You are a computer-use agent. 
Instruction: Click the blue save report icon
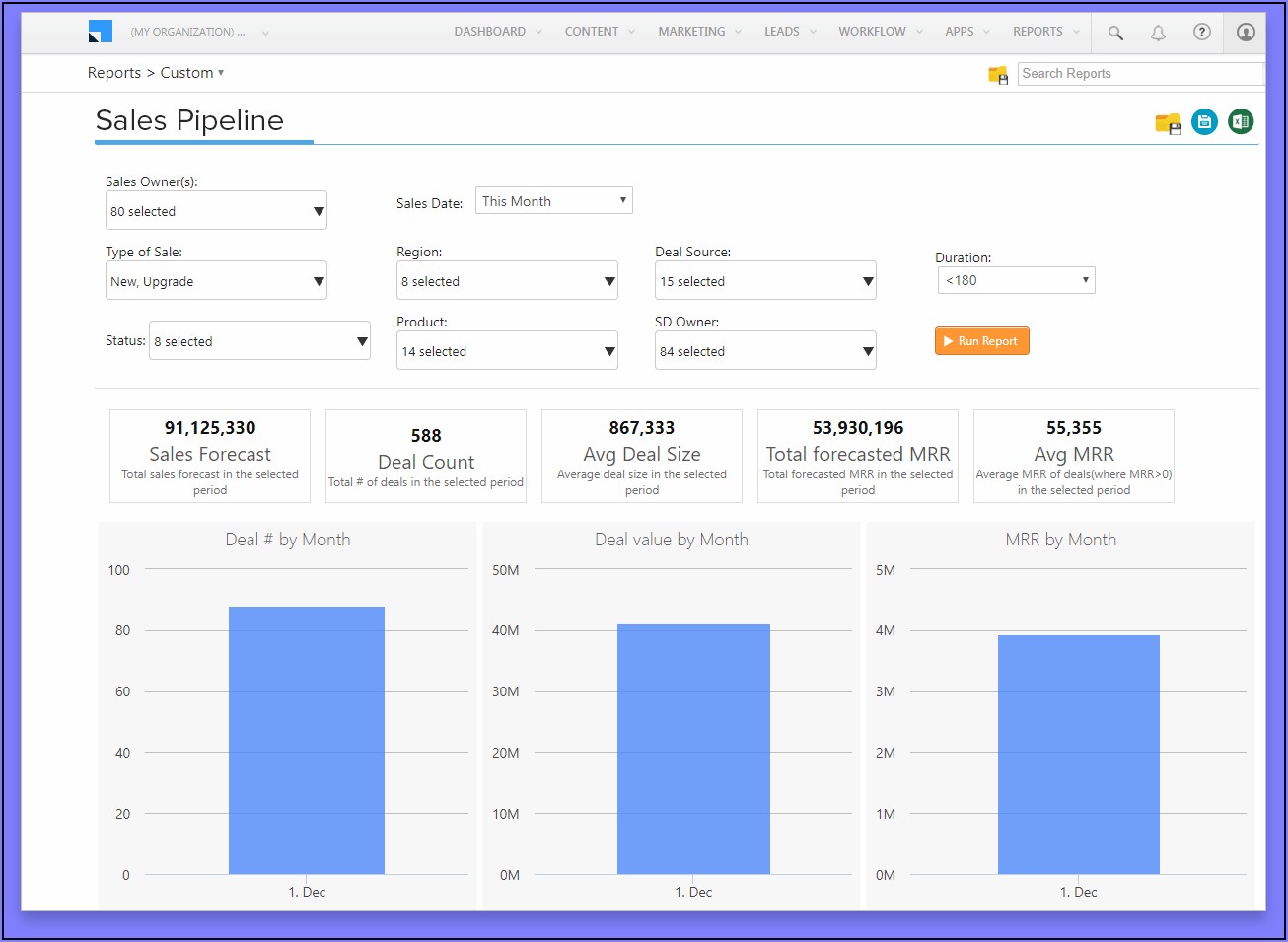[1204, 122]
